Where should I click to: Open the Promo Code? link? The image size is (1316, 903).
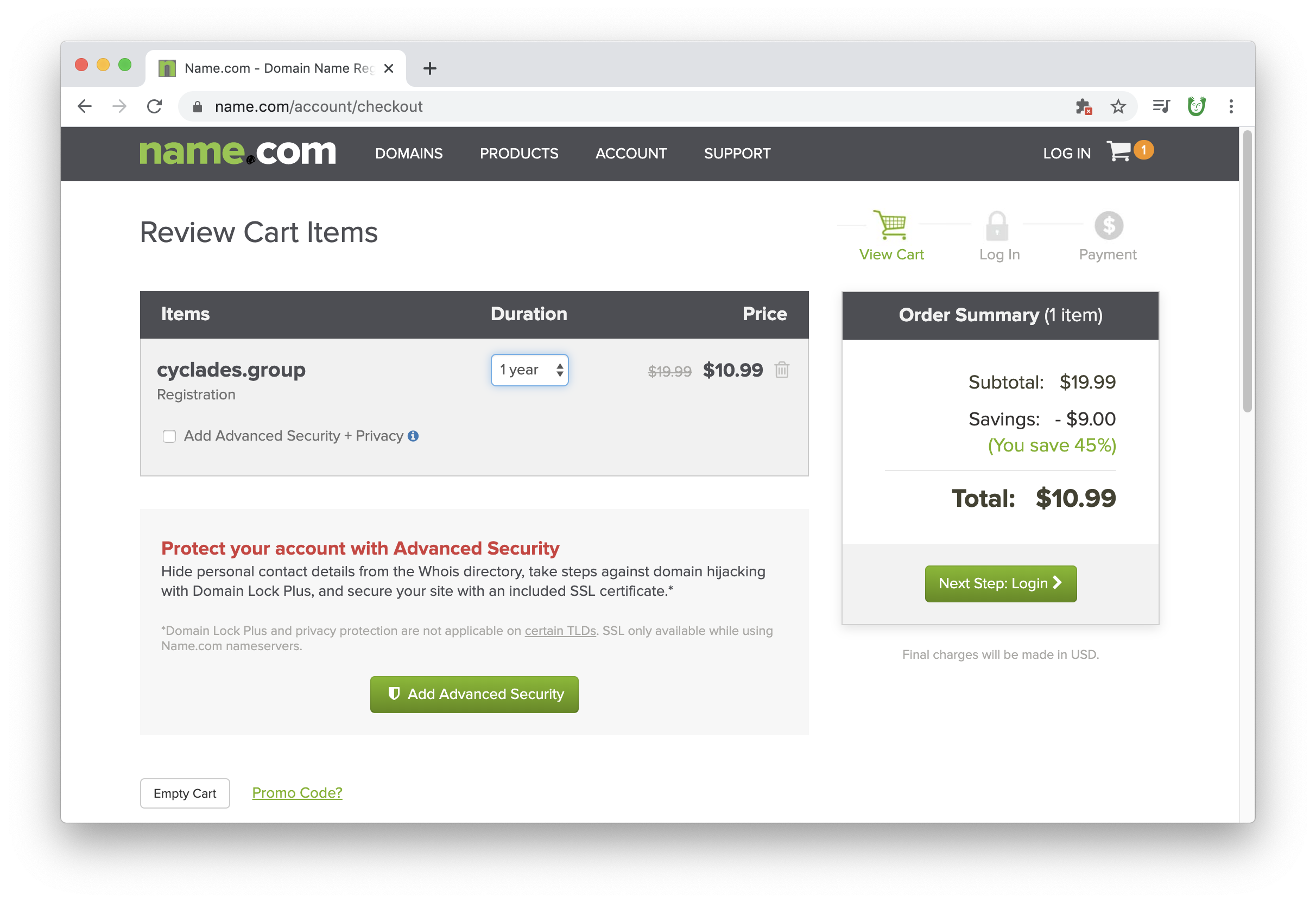(x=297, y=793)
